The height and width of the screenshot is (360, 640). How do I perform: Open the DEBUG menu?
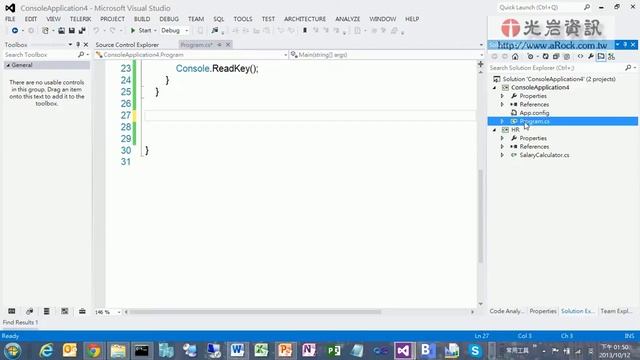coord(169,19)
